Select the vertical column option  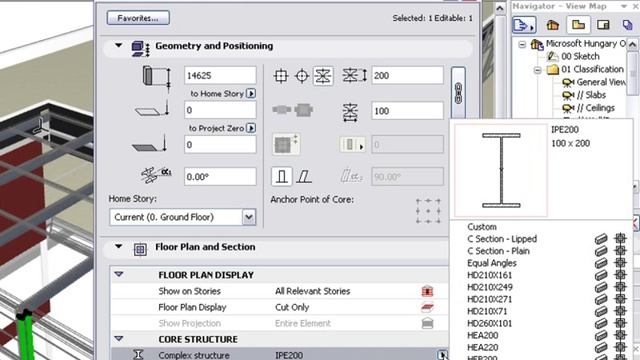(x=282, y=177)
